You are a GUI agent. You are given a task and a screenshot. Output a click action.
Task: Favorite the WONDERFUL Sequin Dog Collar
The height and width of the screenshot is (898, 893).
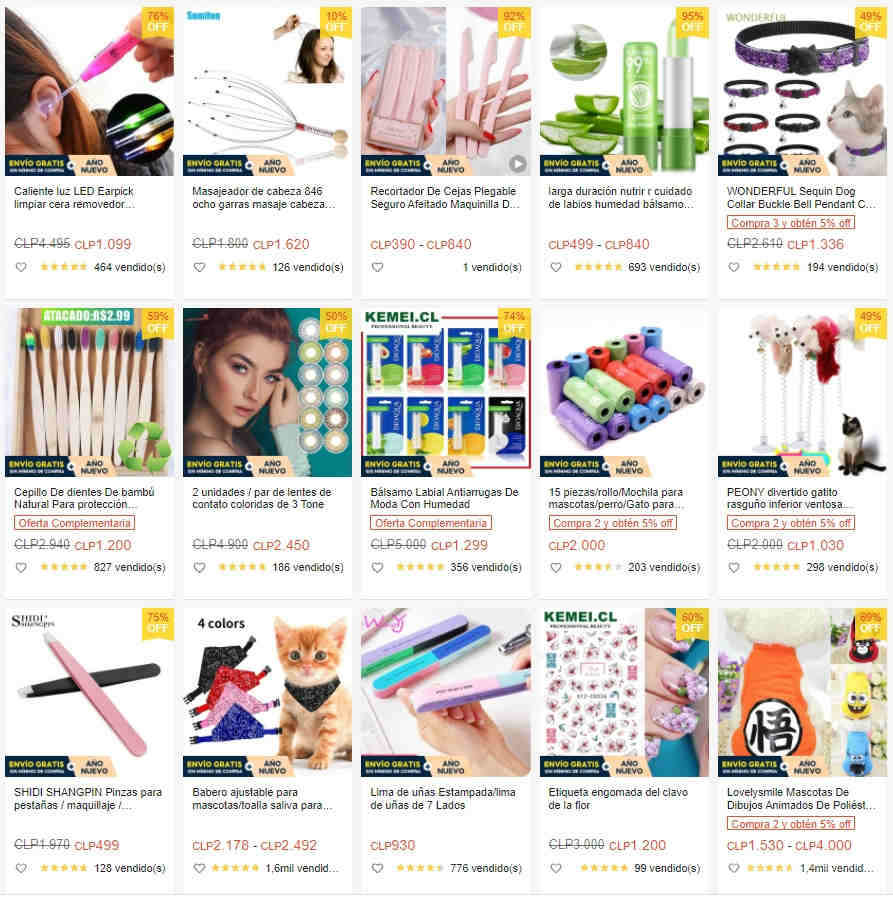coord(734,267)
